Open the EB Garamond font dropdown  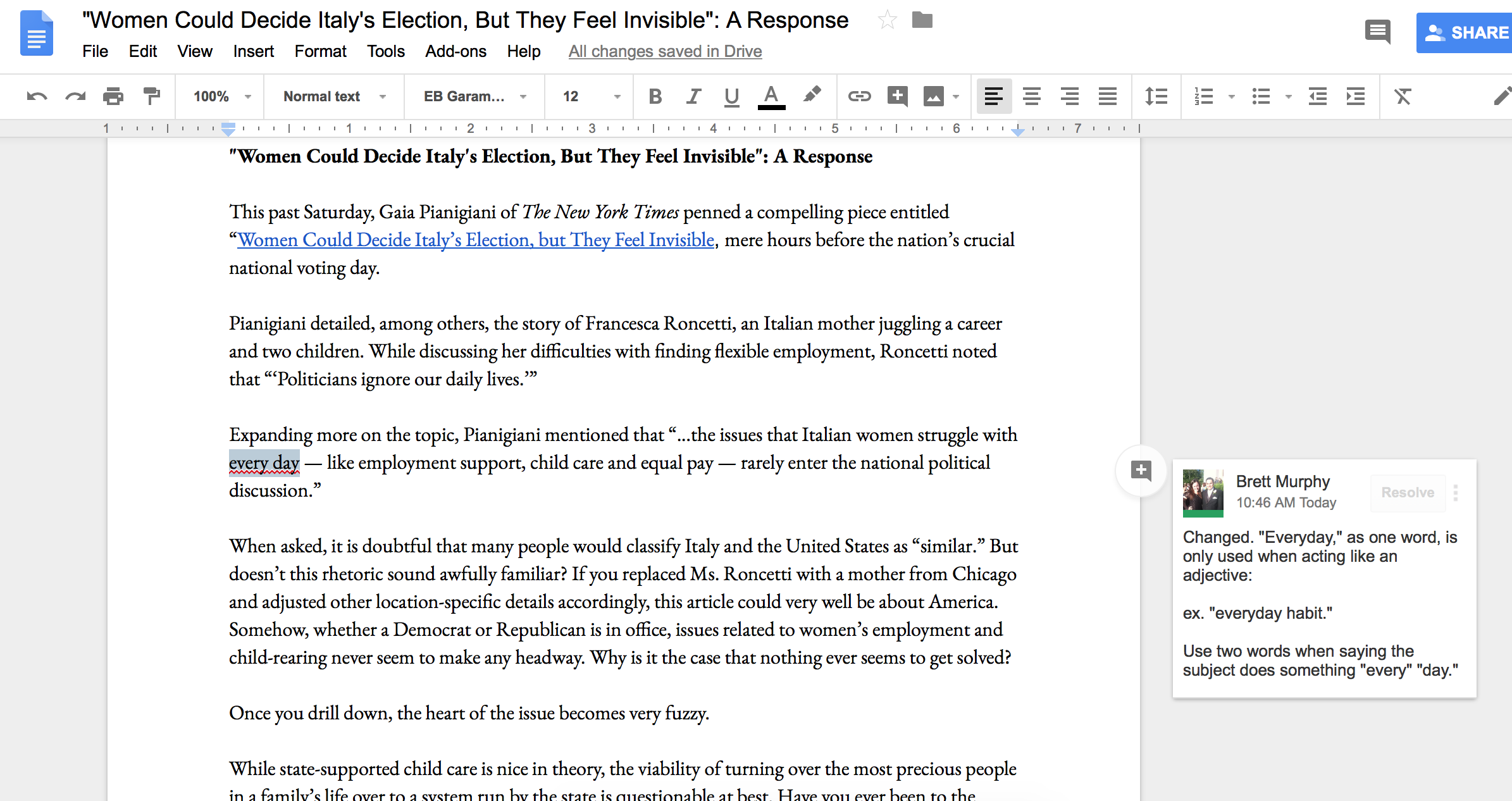pyautogui.click(x=475, y=96)
